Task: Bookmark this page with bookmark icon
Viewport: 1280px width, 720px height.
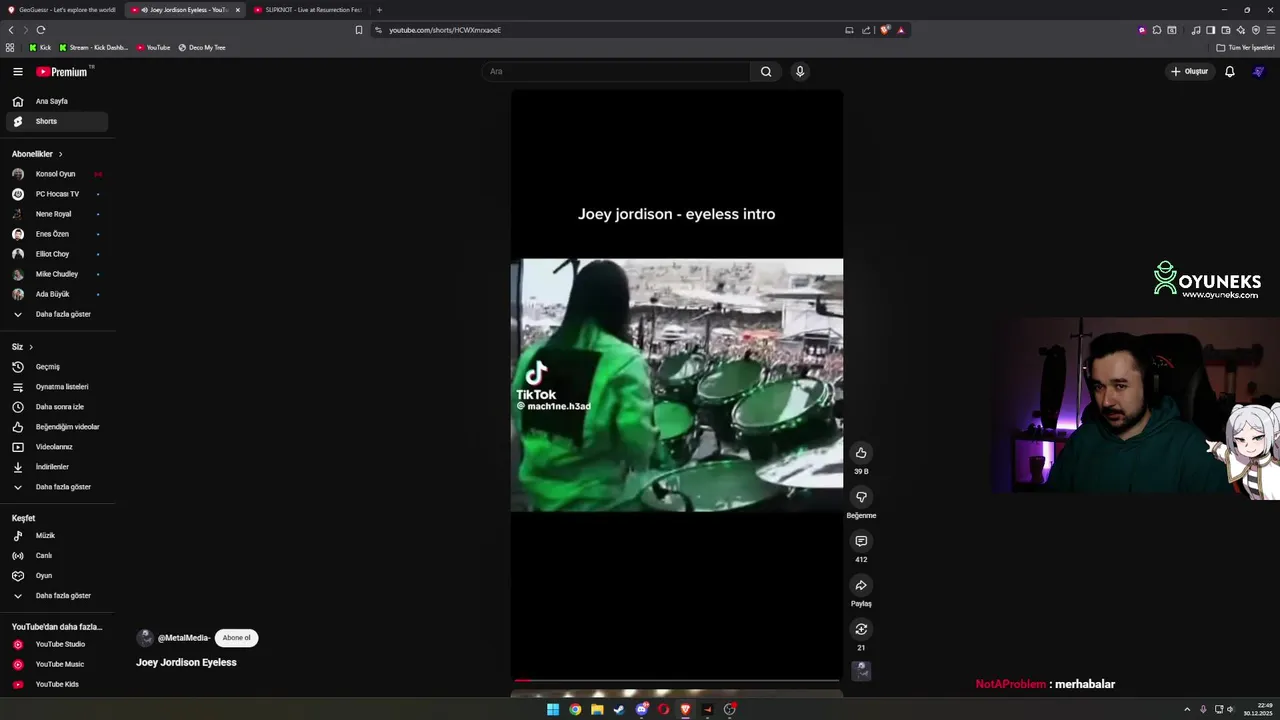Action: [x=359, y=30]
